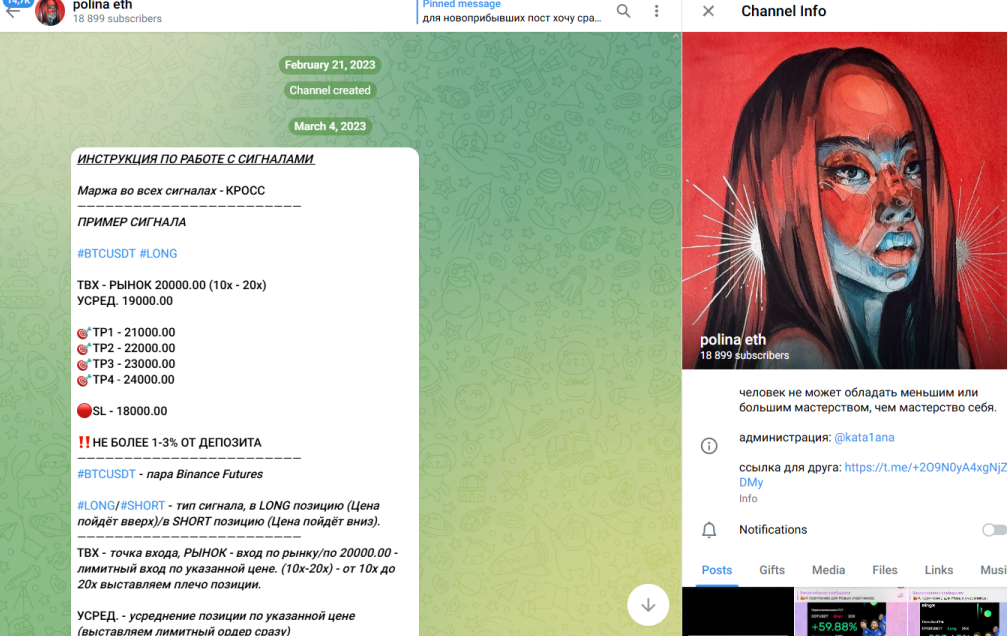Open the +59.88% post thumbnail

coord(851,612)
